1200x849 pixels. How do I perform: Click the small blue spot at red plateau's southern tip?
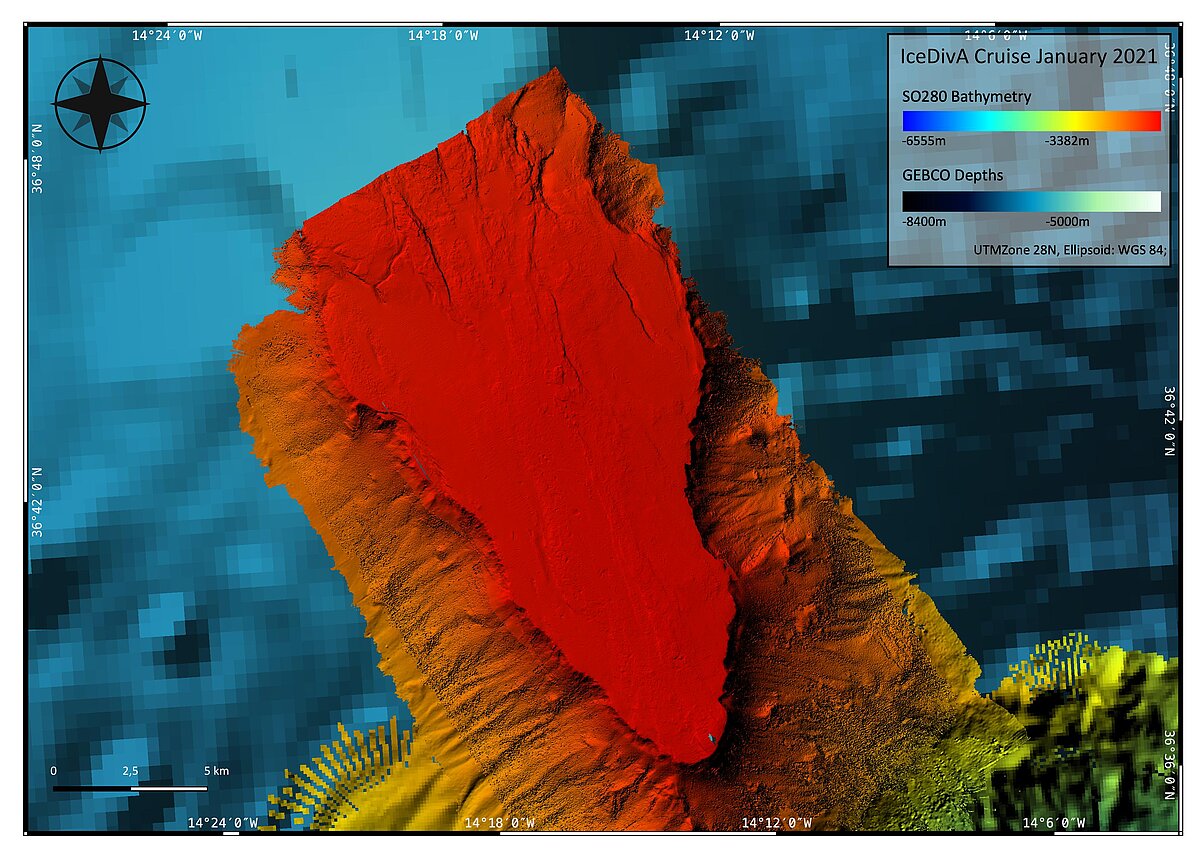click(x=711, y=738)
